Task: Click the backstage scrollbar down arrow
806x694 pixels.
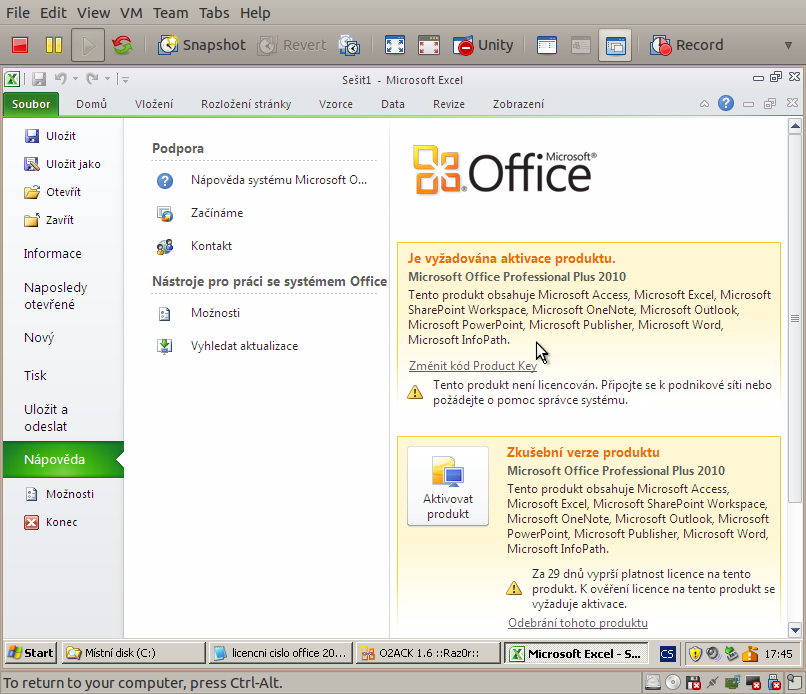Action: coord(795,630)
